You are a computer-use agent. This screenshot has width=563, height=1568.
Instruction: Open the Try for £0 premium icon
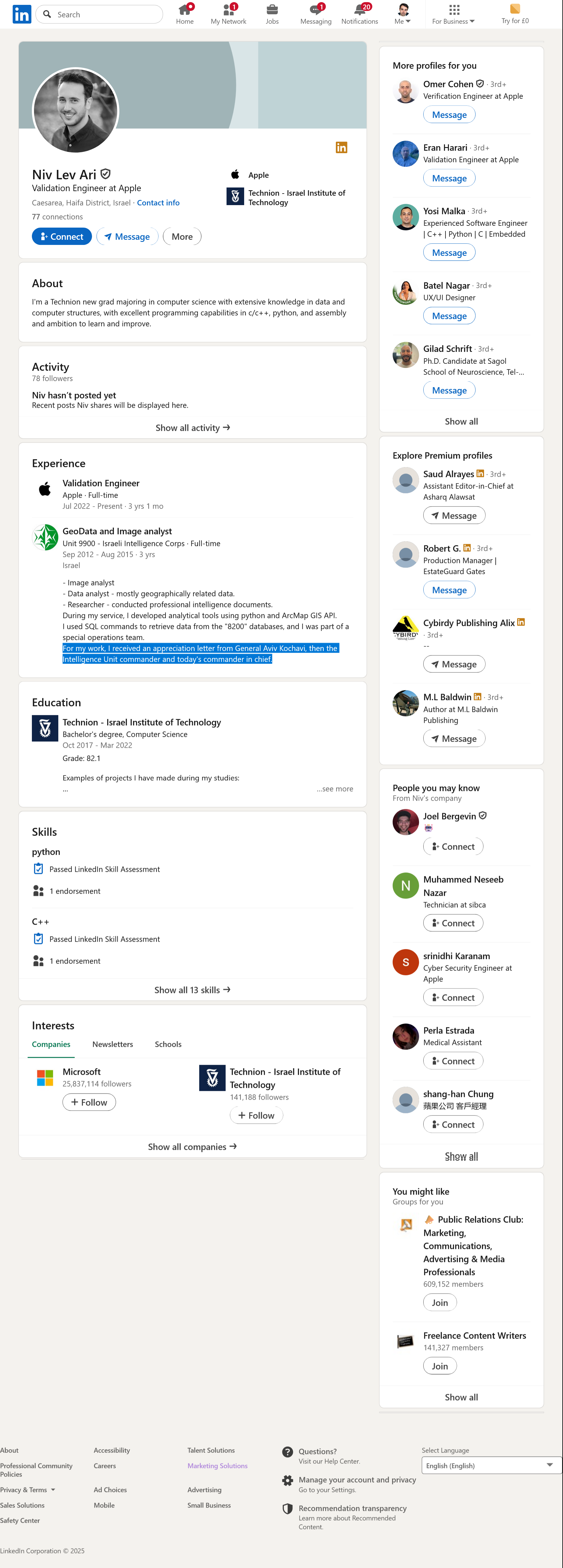click(515, 9)
